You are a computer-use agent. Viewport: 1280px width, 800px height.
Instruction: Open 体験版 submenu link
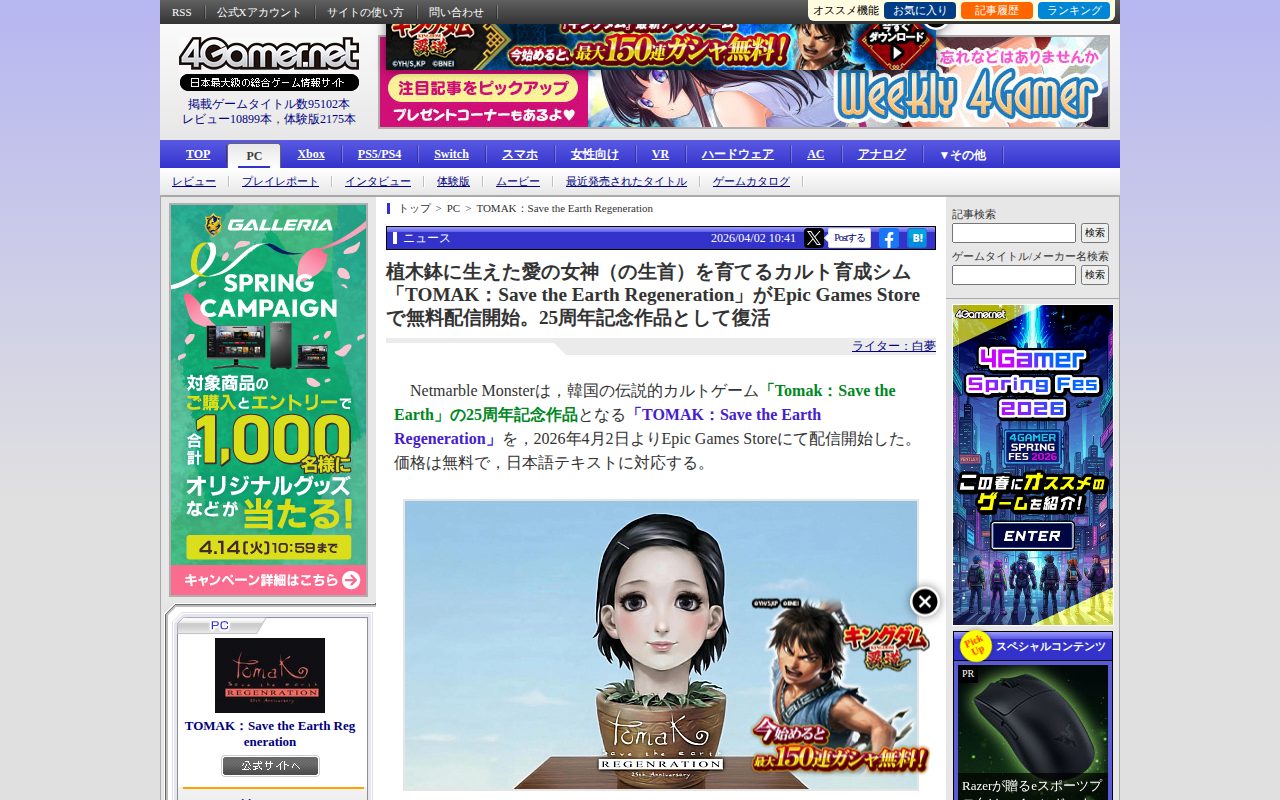[x=453, y=181]
